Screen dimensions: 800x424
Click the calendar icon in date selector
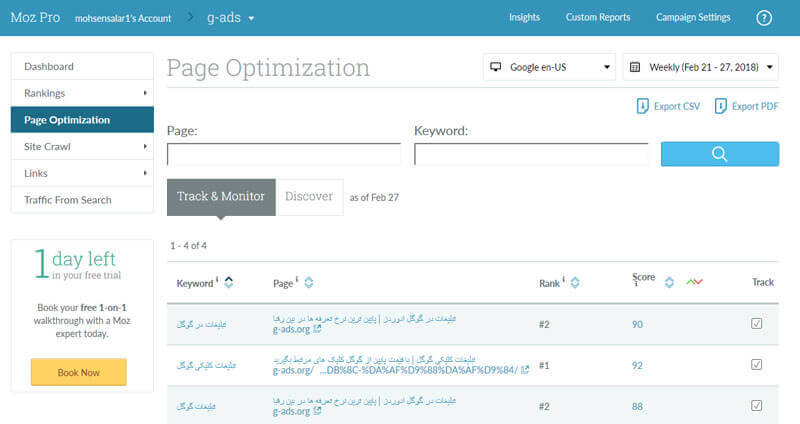635,67
